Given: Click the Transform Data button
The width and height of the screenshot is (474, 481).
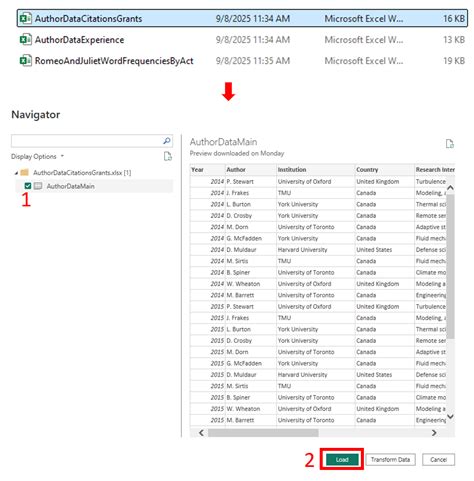Looking at the screenshot, I should click(390, 460).
